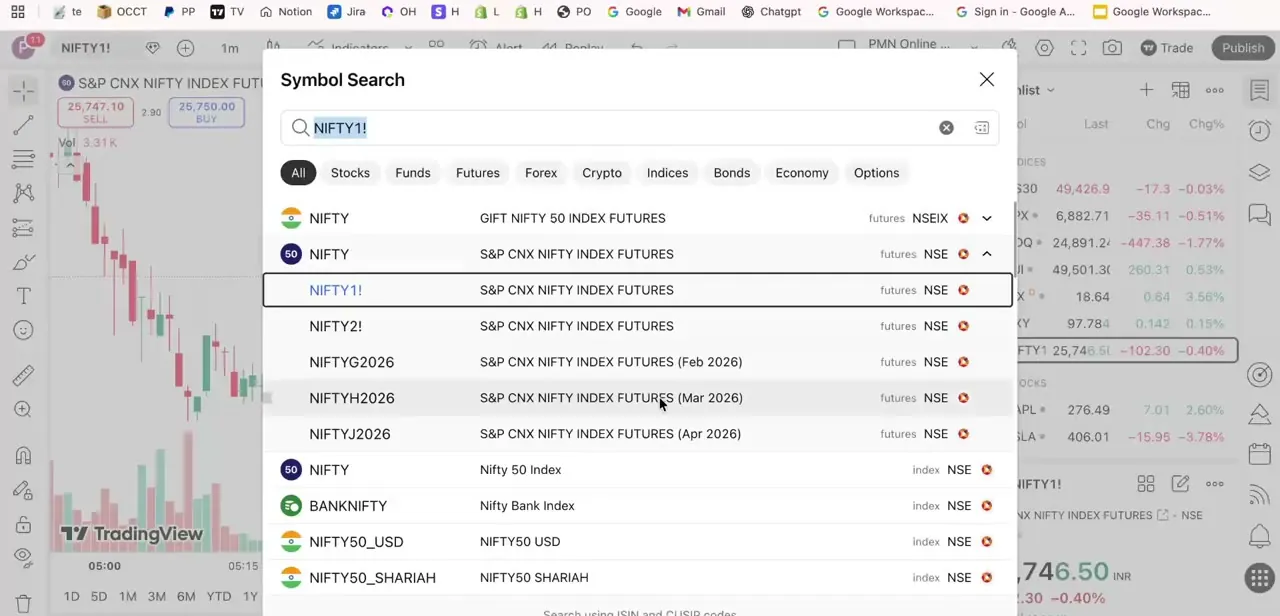1280x616 pixels.
Task: Select the Stocks filter tab
Action: (350, 173)
